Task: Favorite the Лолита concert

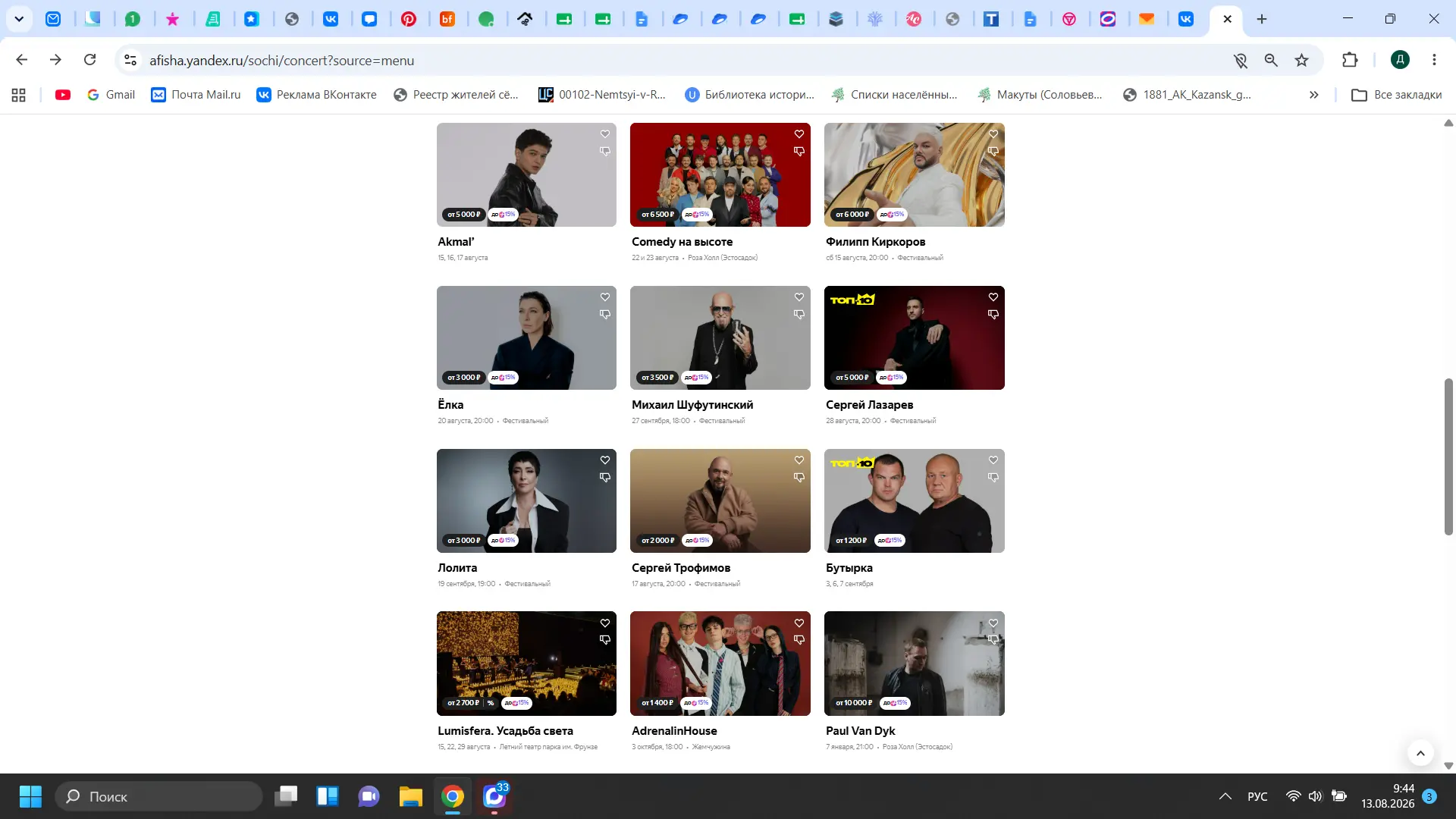Action: [x=605, y=460]
